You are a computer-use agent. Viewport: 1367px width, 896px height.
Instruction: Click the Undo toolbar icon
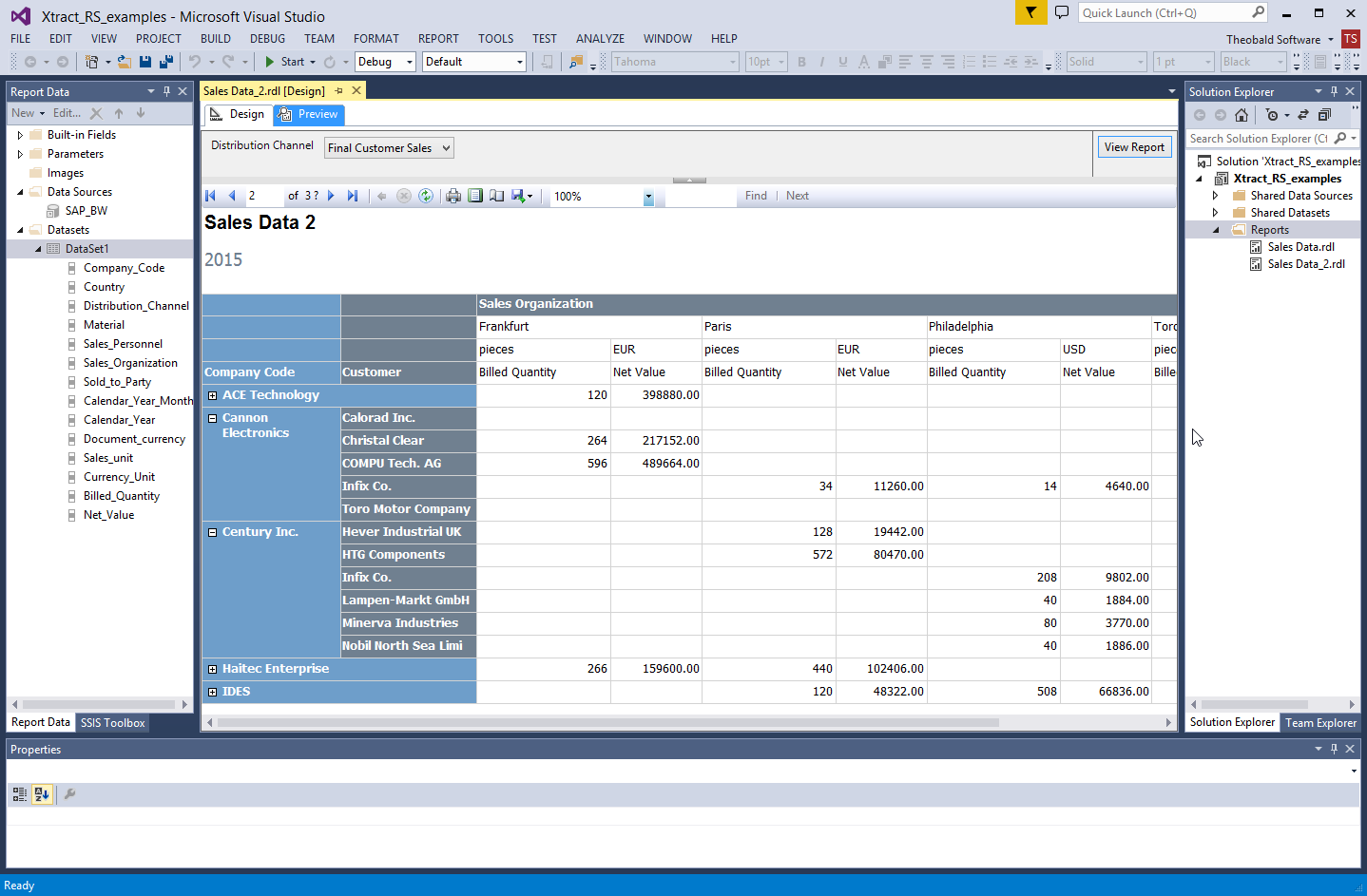click(x=195, y=62)
